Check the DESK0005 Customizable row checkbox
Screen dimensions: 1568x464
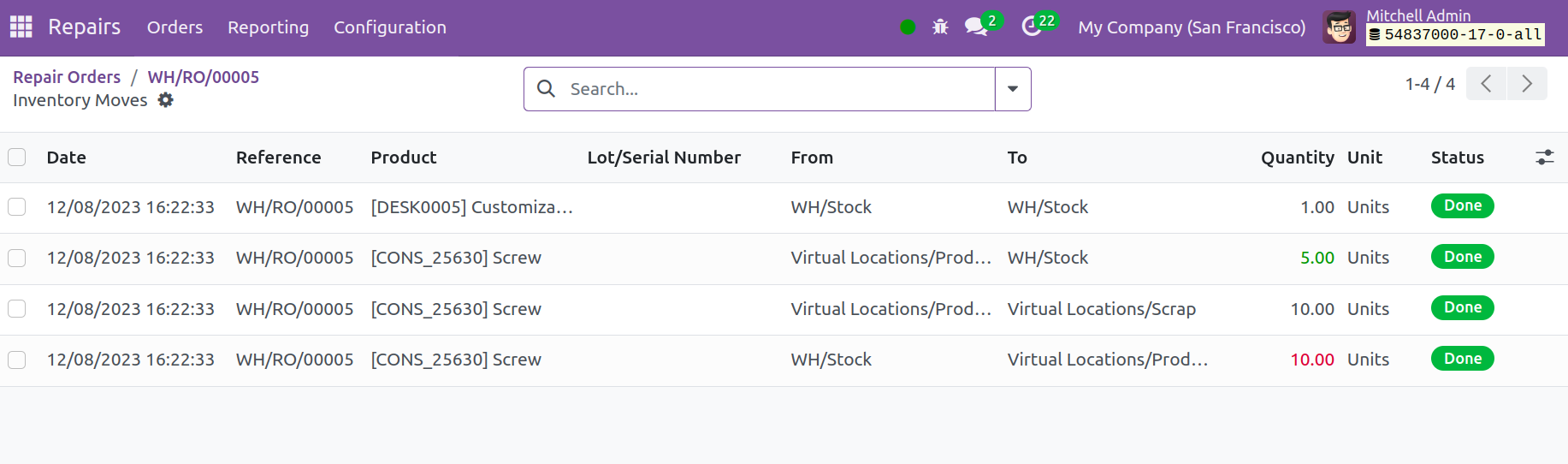(x=17, y=207)
